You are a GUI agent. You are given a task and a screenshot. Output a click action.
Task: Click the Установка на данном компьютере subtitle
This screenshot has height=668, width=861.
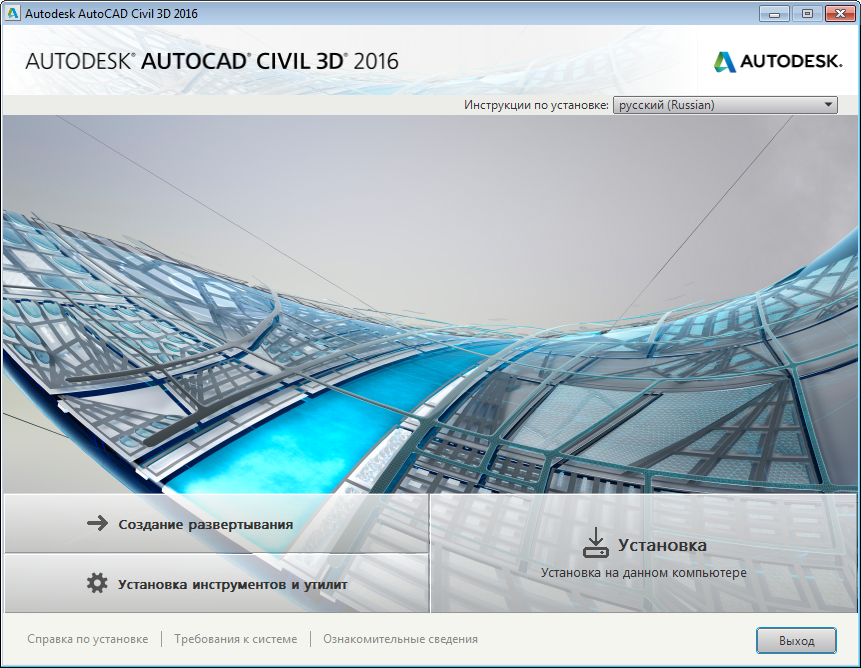pos(644,572)
